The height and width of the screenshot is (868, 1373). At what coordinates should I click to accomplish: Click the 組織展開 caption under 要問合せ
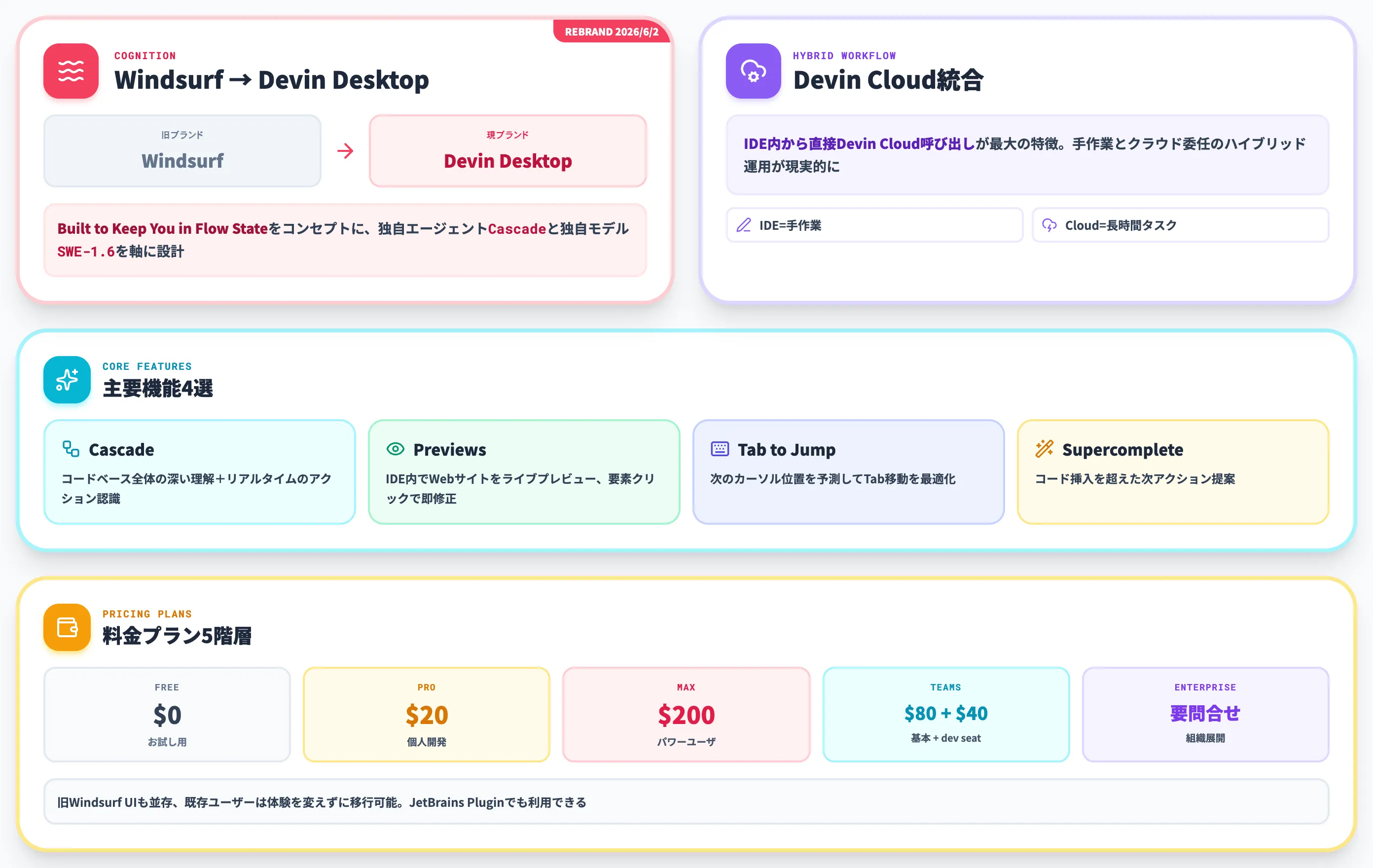pos(1205,738)
